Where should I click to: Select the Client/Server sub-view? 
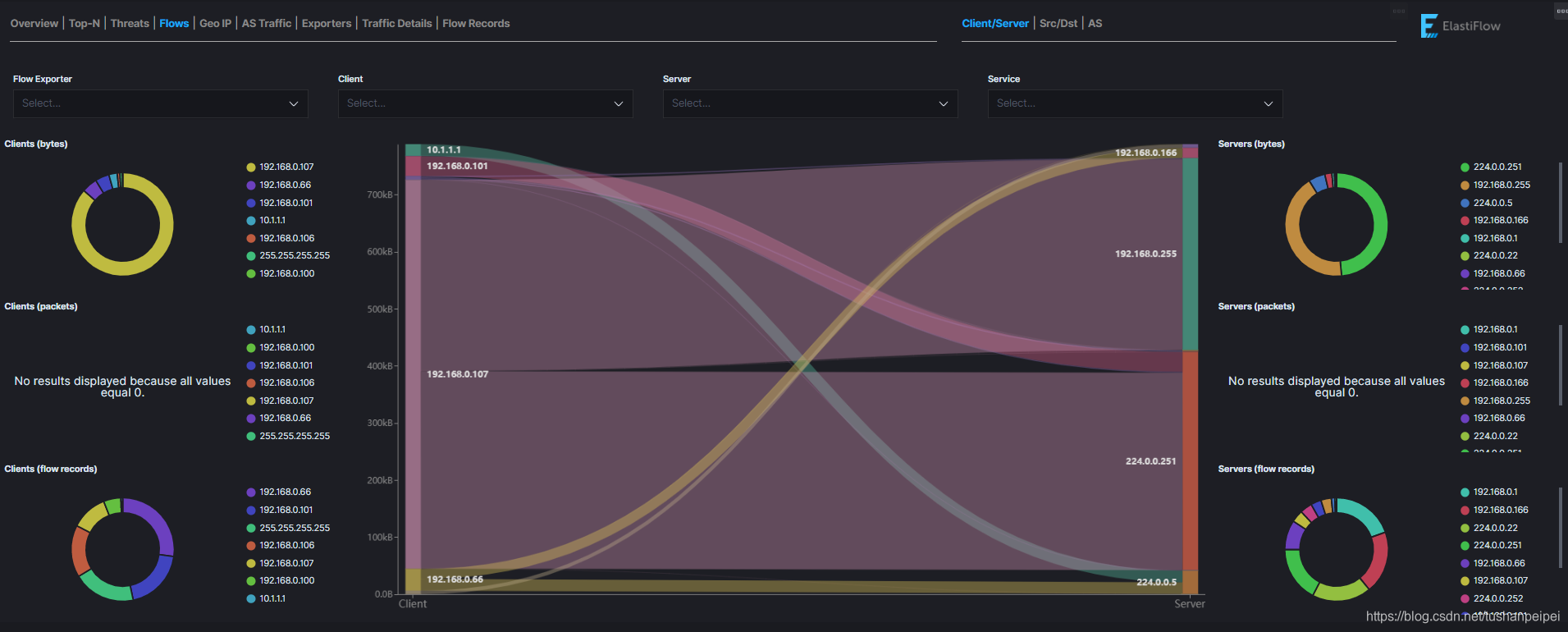coord(995,24)
